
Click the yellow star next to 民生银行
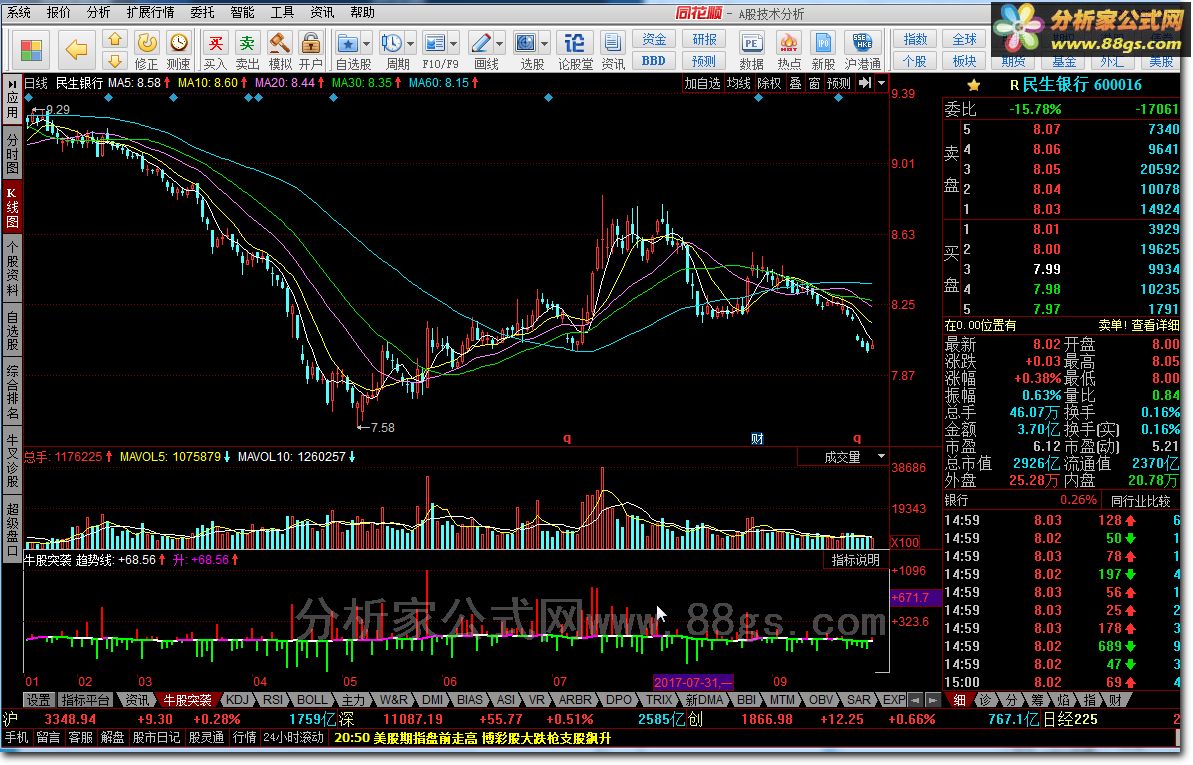pos(974,85)
